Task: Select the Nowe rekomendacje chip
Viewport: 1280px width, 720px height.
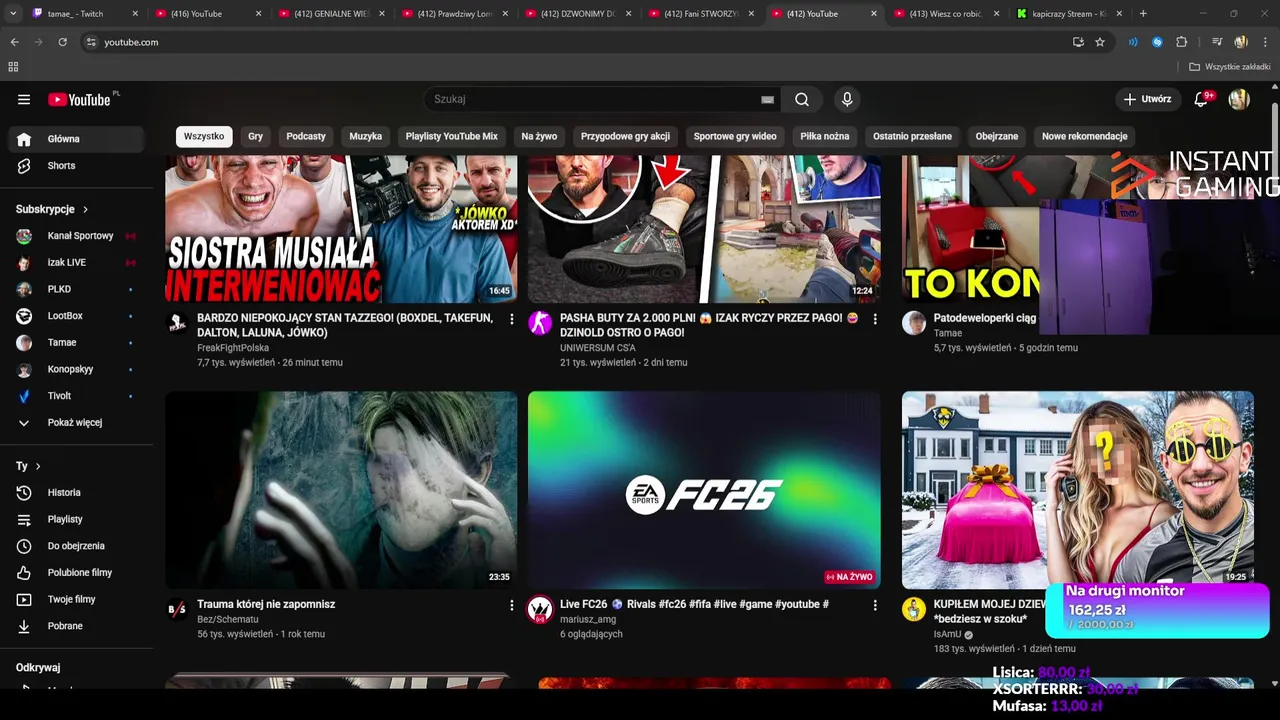Action: coord(1085,136)
